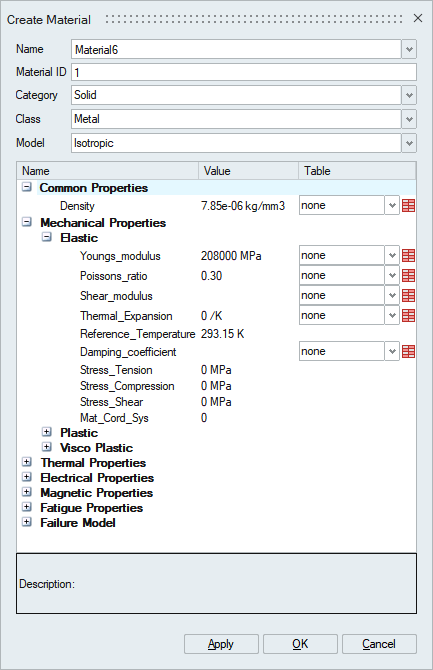Open the Poissons_ratio table editor icon

pyautogui.click(x=409, y=276)
